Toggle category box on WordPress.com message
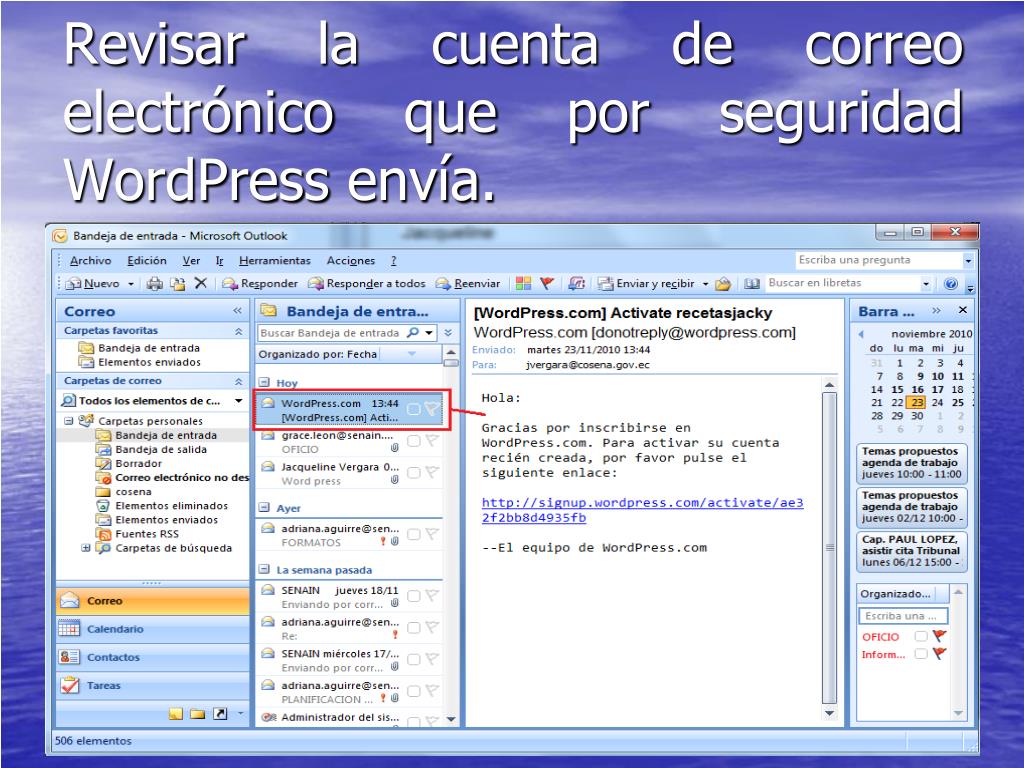The width and height of the screenshot is (1024, 768). 413,409
